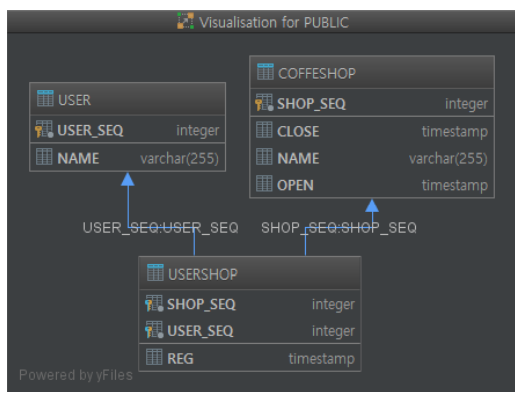The image size is (521, 399).
Task: Select the REG column name in USERSHOP
Action: 180,359
